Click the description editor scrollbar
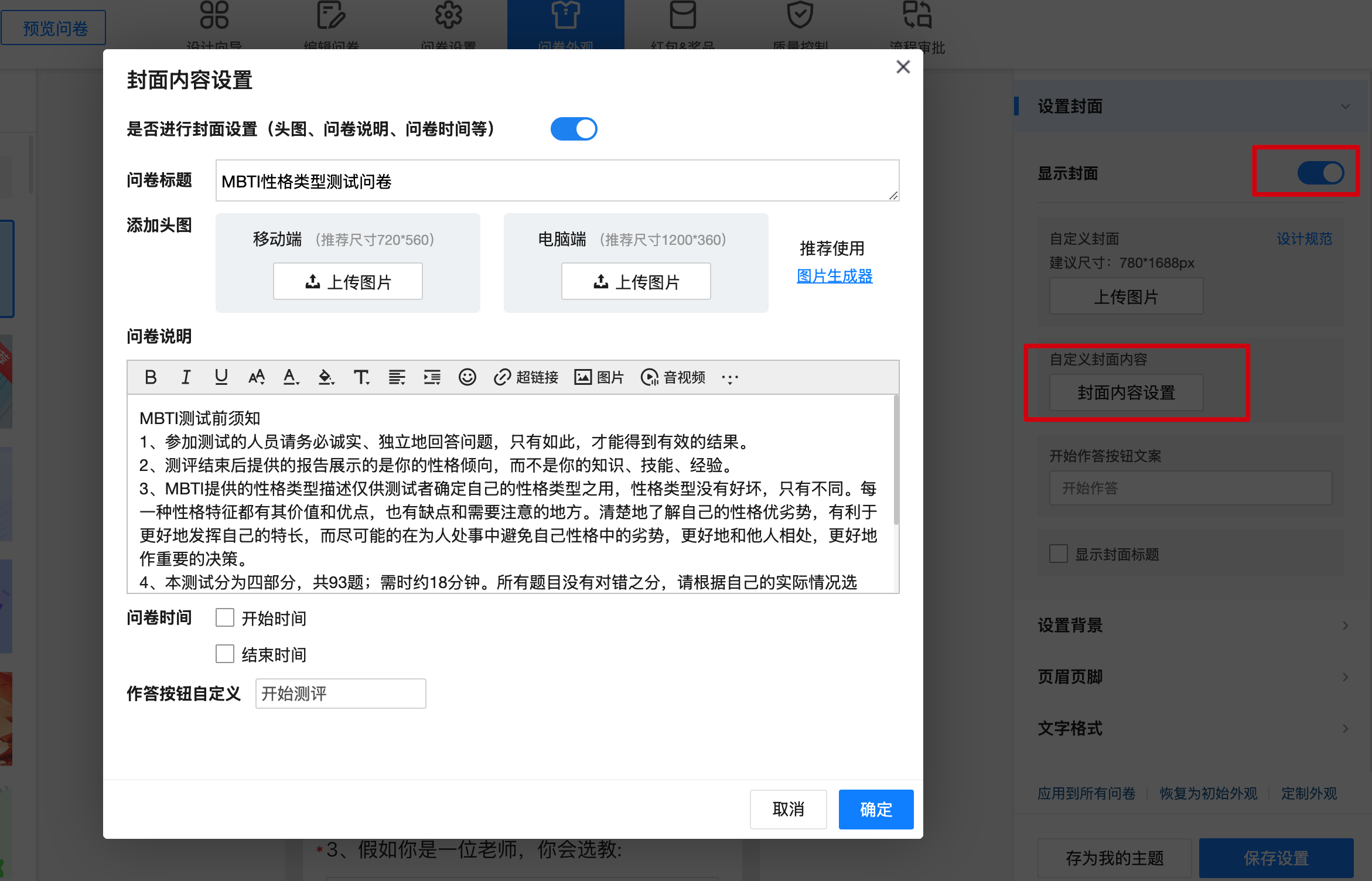 (896, 460)
